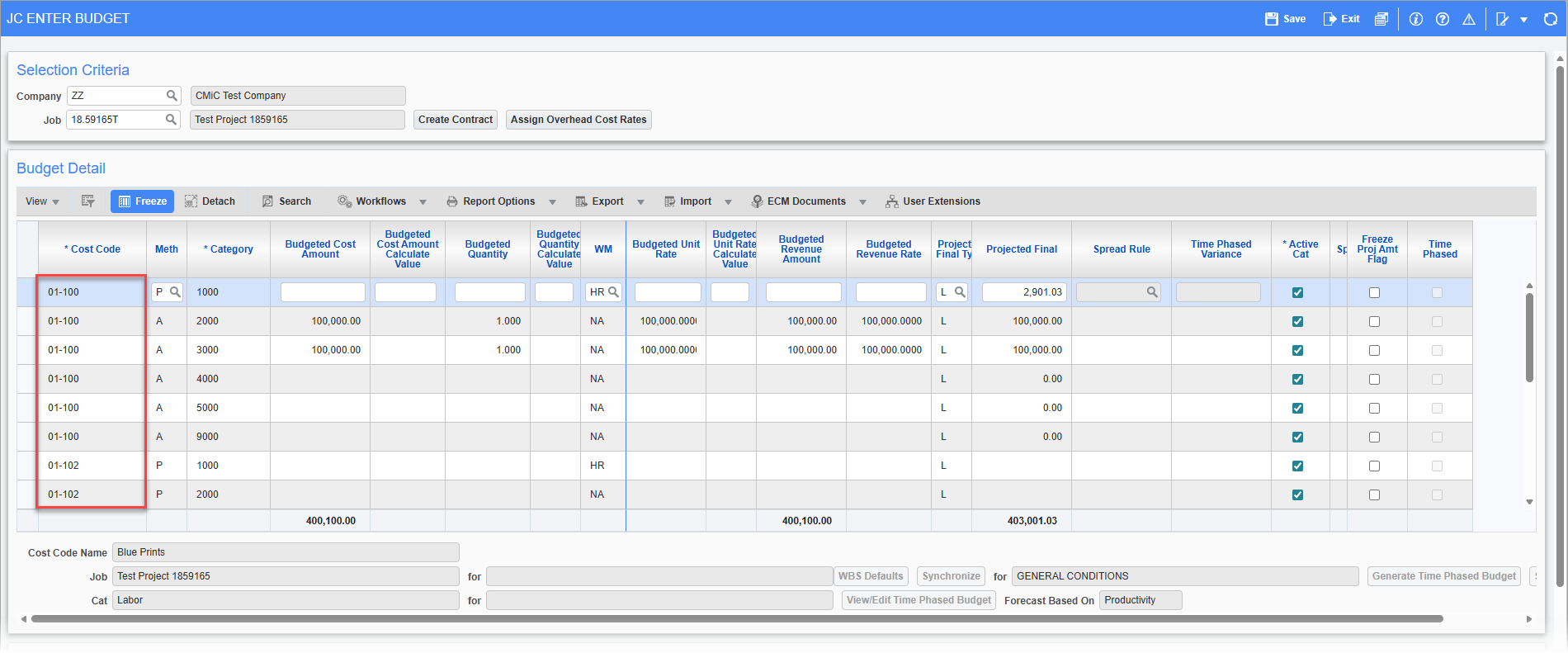
Task: Click the warning triangle icon
Action: (x=1469, y=19)
